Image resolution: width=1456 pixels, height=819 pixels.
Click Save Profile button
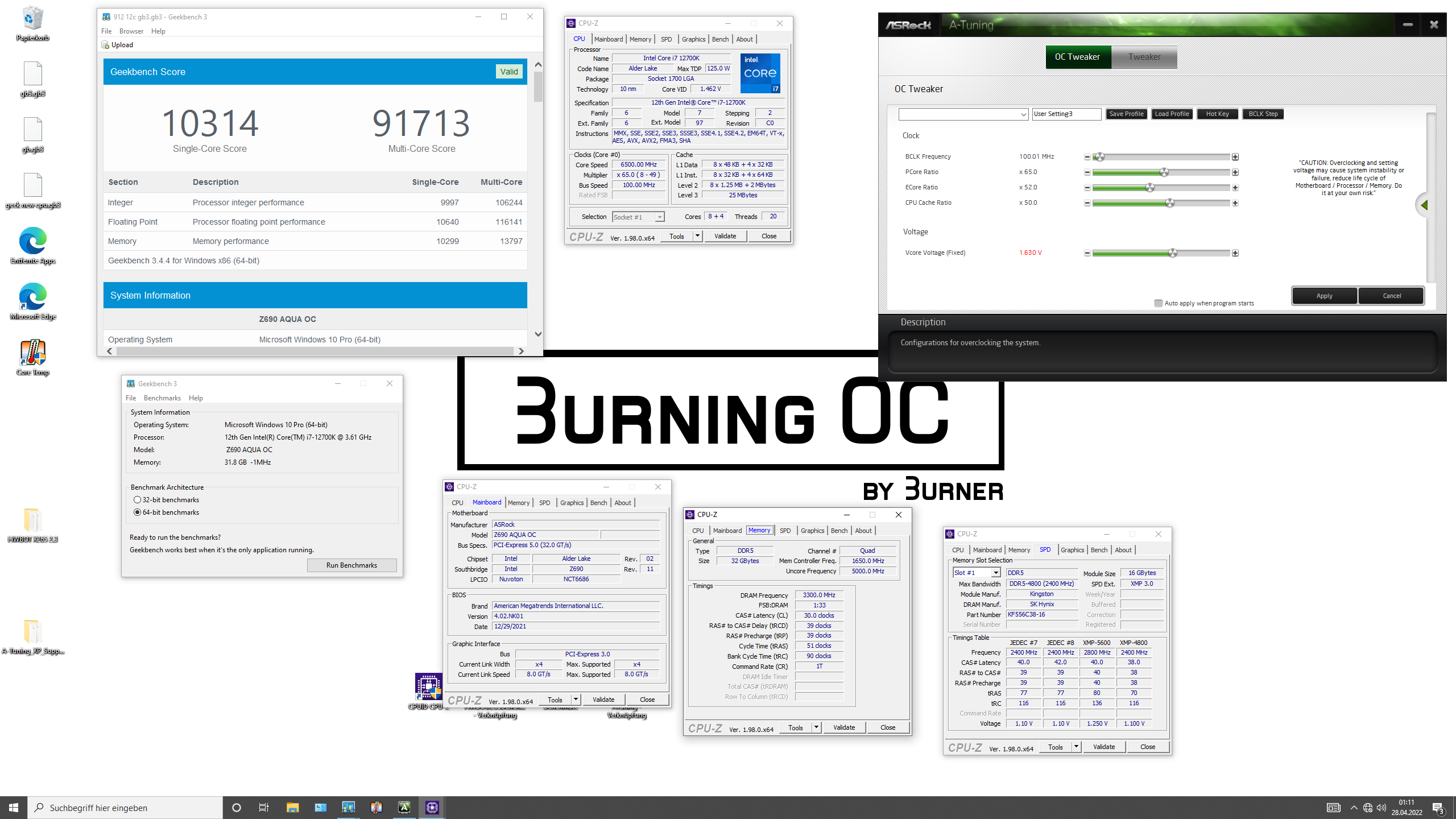pyautogui.click(x=1126, y=114)
